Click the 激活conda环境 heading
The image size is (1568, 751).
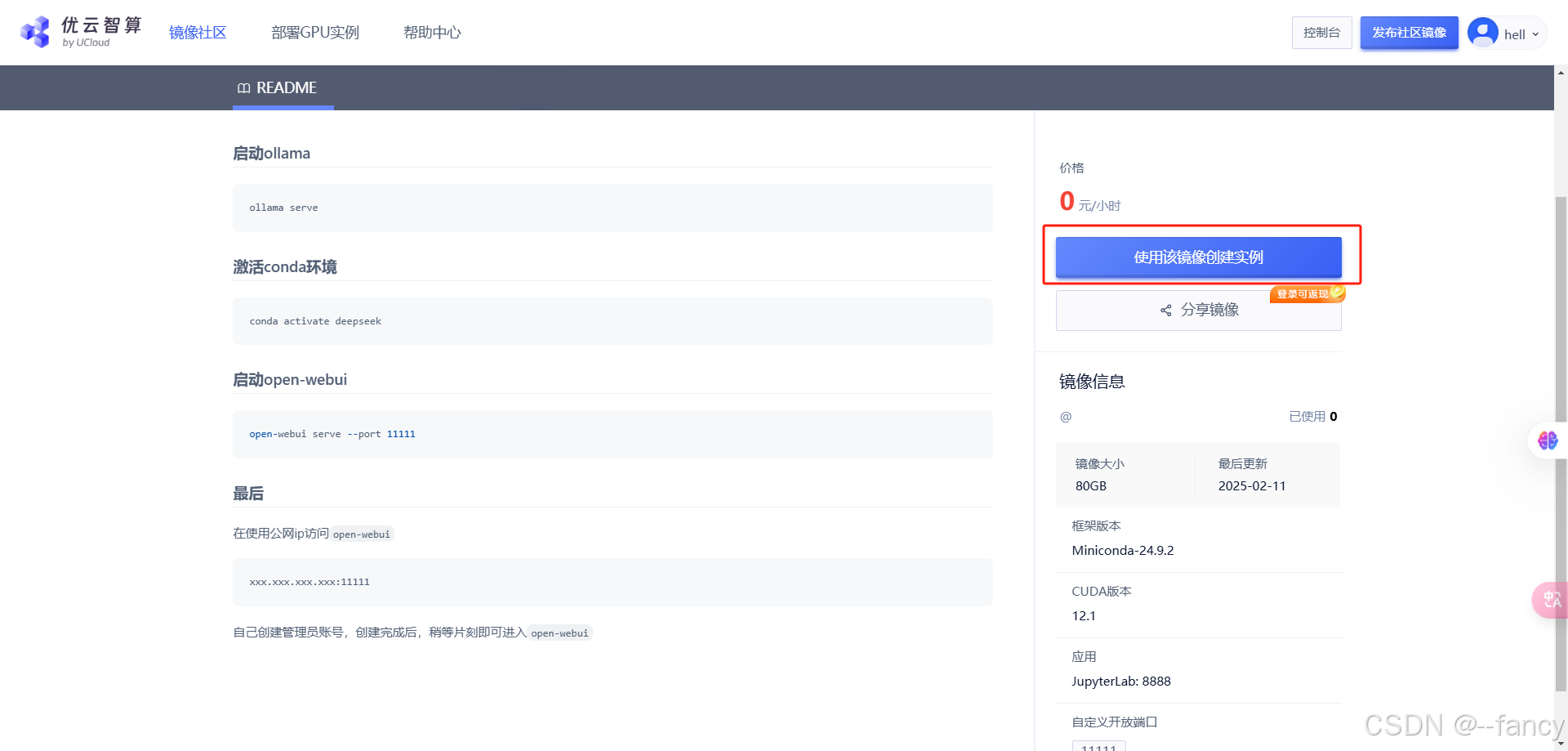284,267
